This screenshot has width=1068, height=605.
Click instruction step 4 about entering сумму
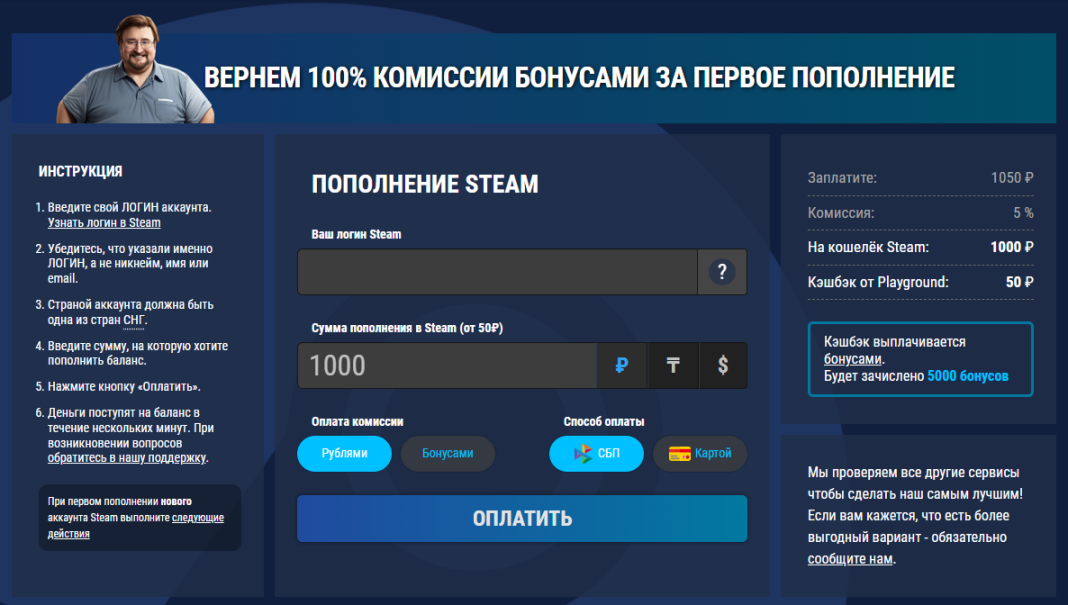pos(132,354)
